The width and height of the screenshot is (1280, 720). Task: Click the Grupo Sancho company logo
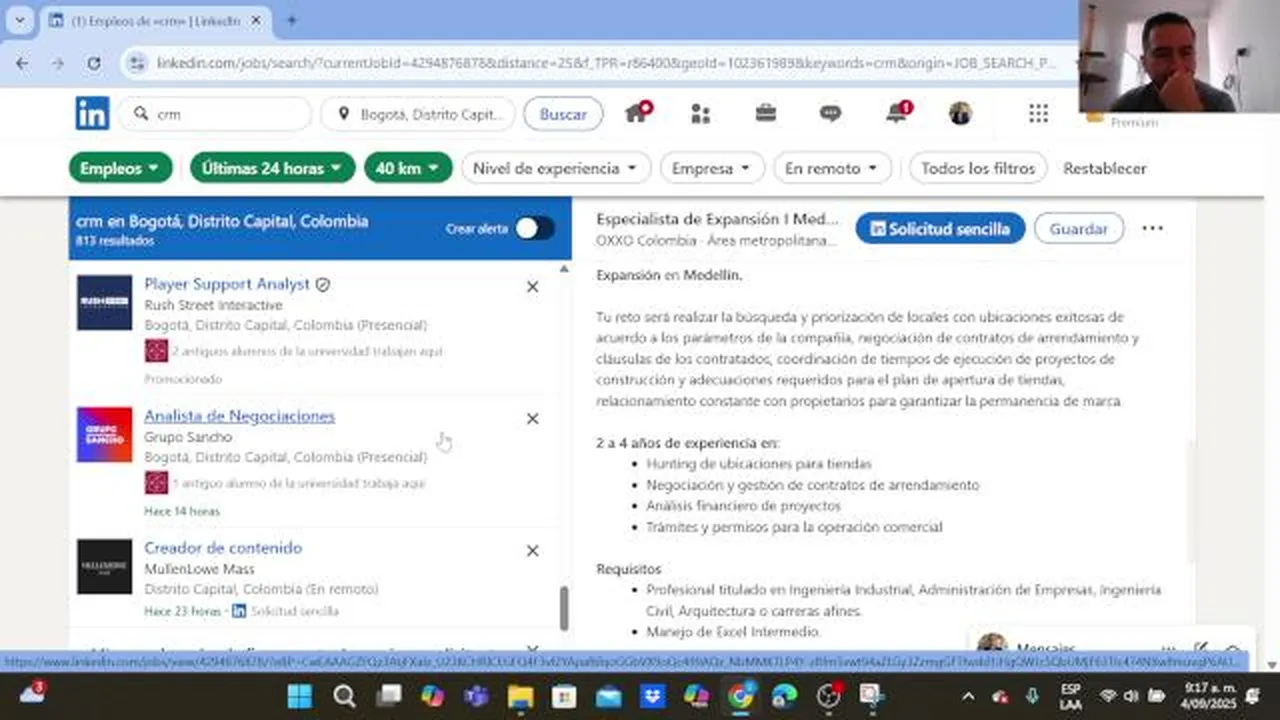pos(105,435)
